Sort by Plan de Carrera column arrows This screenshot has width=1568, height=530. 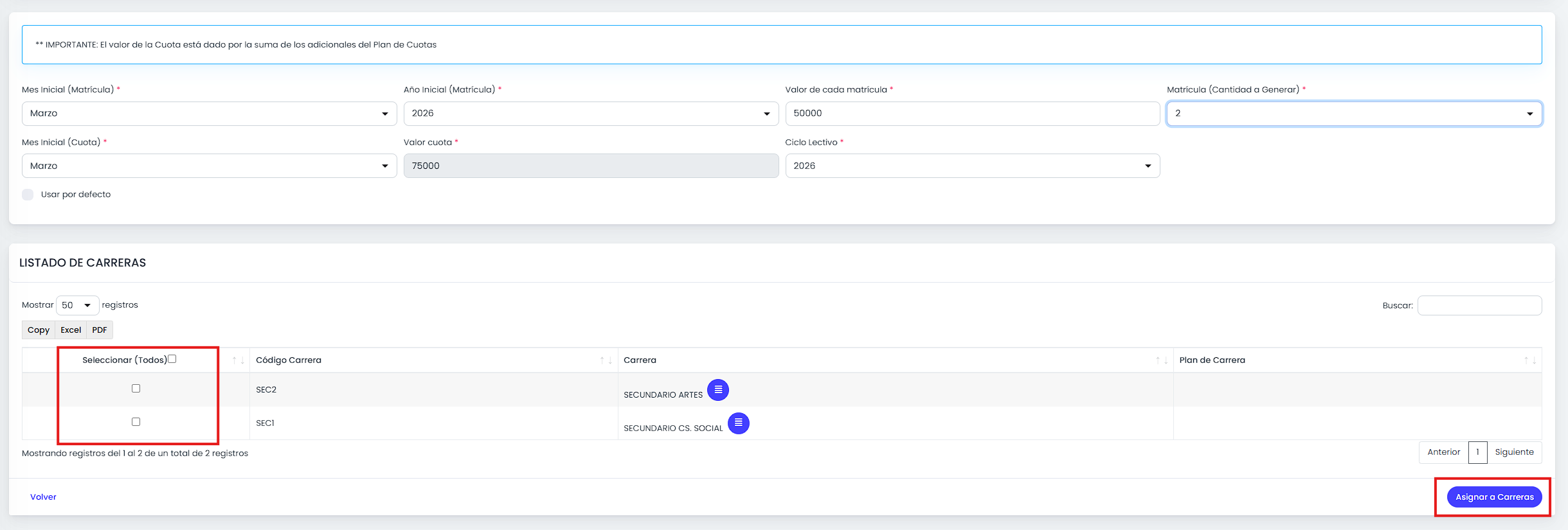tap(1530, 360)
